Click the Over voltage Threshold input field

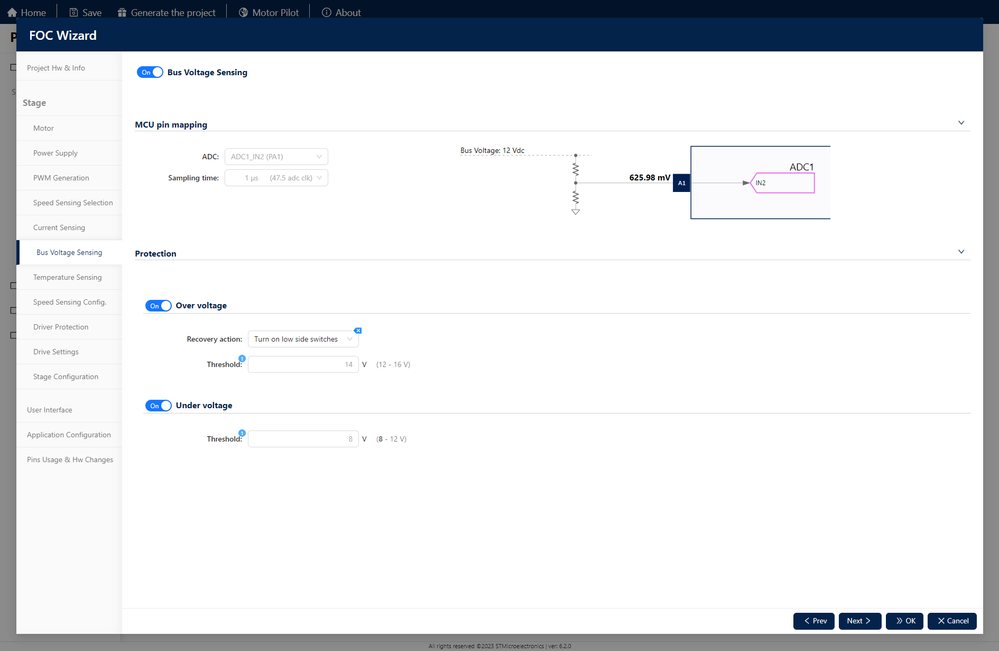[x=303, y=364]
